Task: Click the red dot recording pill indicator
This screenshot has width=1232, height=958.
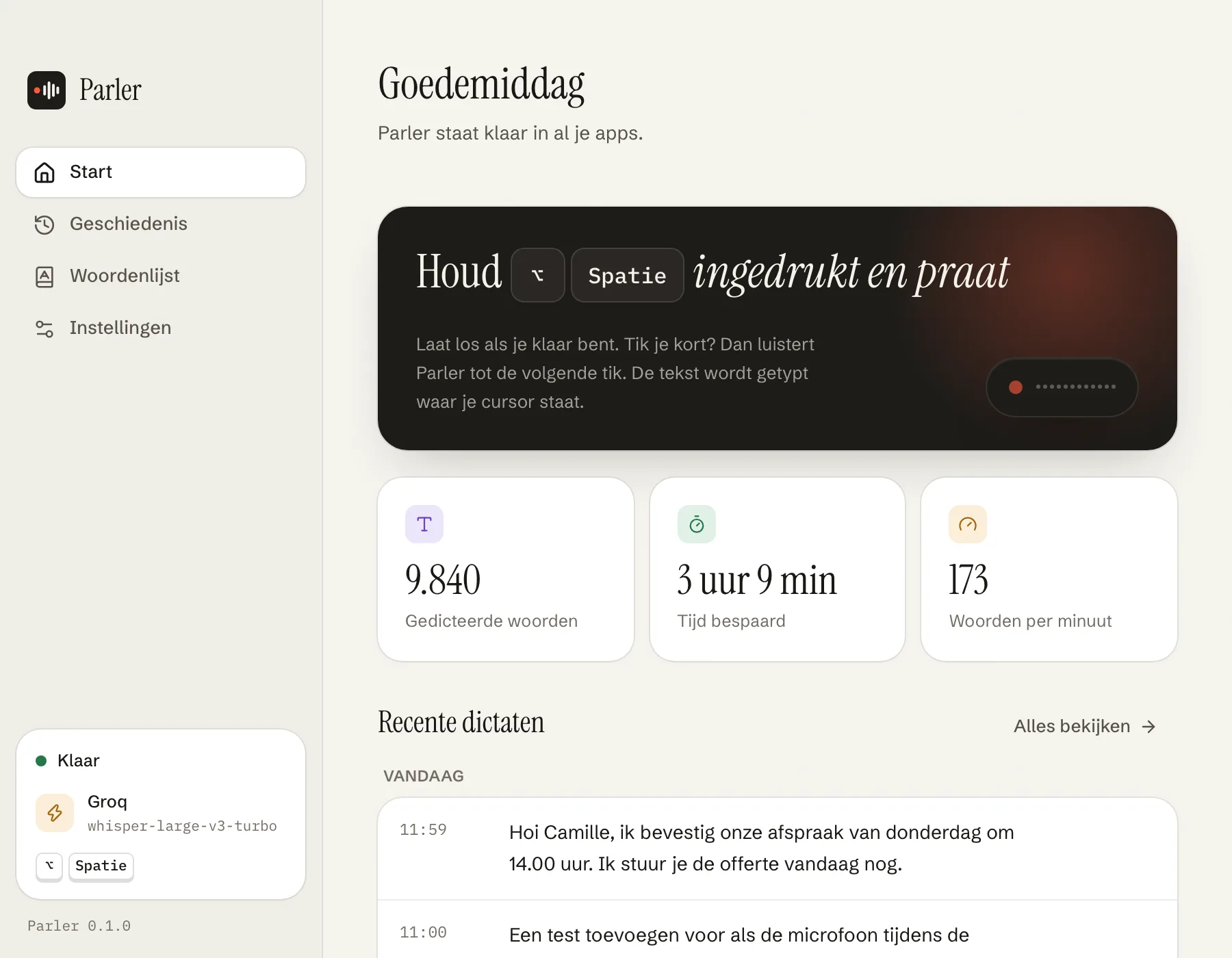Action: 1062,387
